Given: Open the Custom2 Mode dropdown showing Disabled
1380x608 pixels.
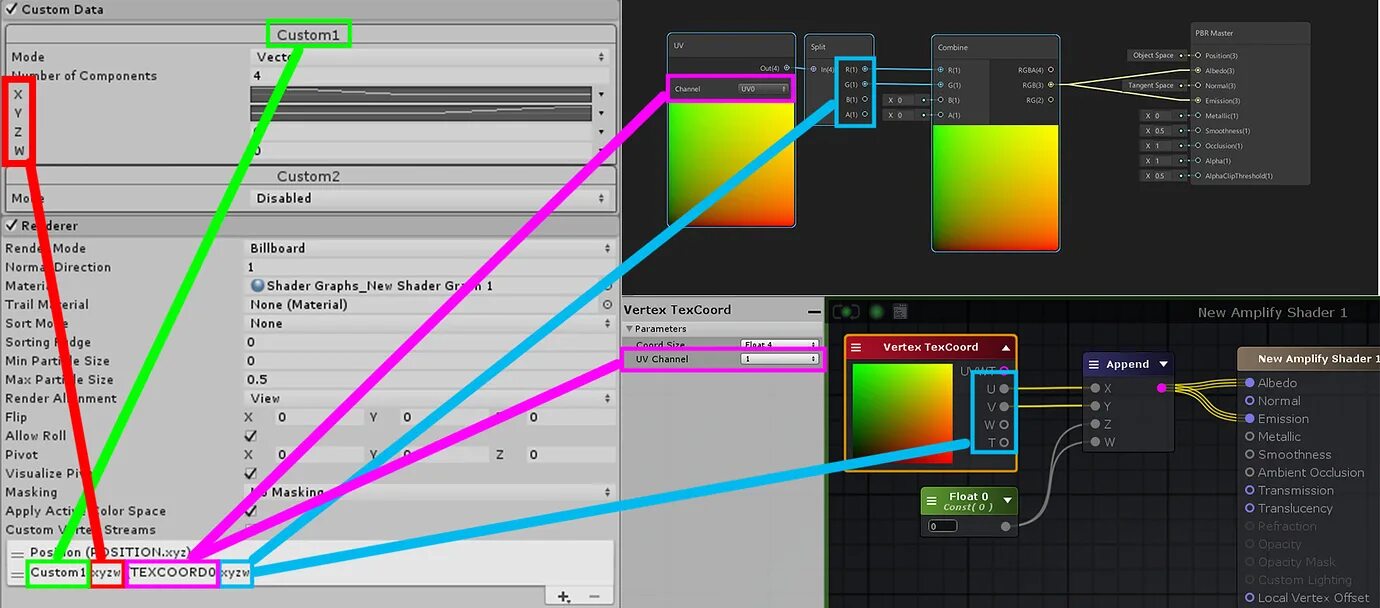Looking at the screenshot, I should 429,198.
